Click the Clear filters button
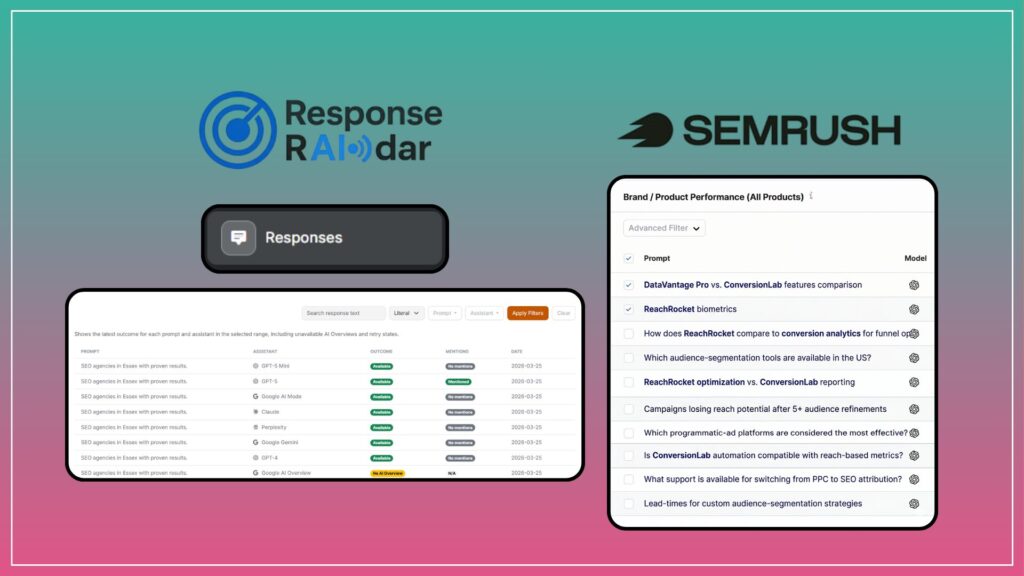Image resolution: width=1024 pixels, height=576 pixels. point(564,313)
